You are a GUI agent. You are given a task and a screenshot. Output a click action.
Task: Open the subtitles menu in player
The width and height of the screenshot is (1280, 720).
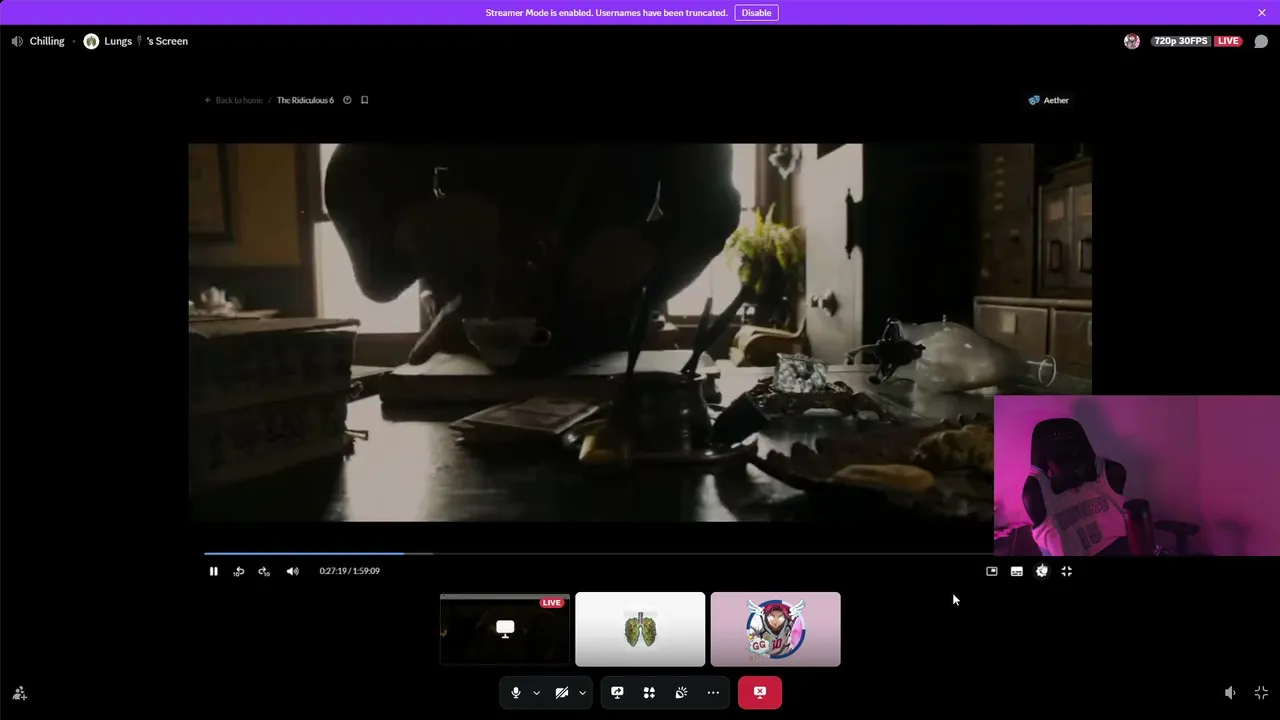coord(1017,571)
